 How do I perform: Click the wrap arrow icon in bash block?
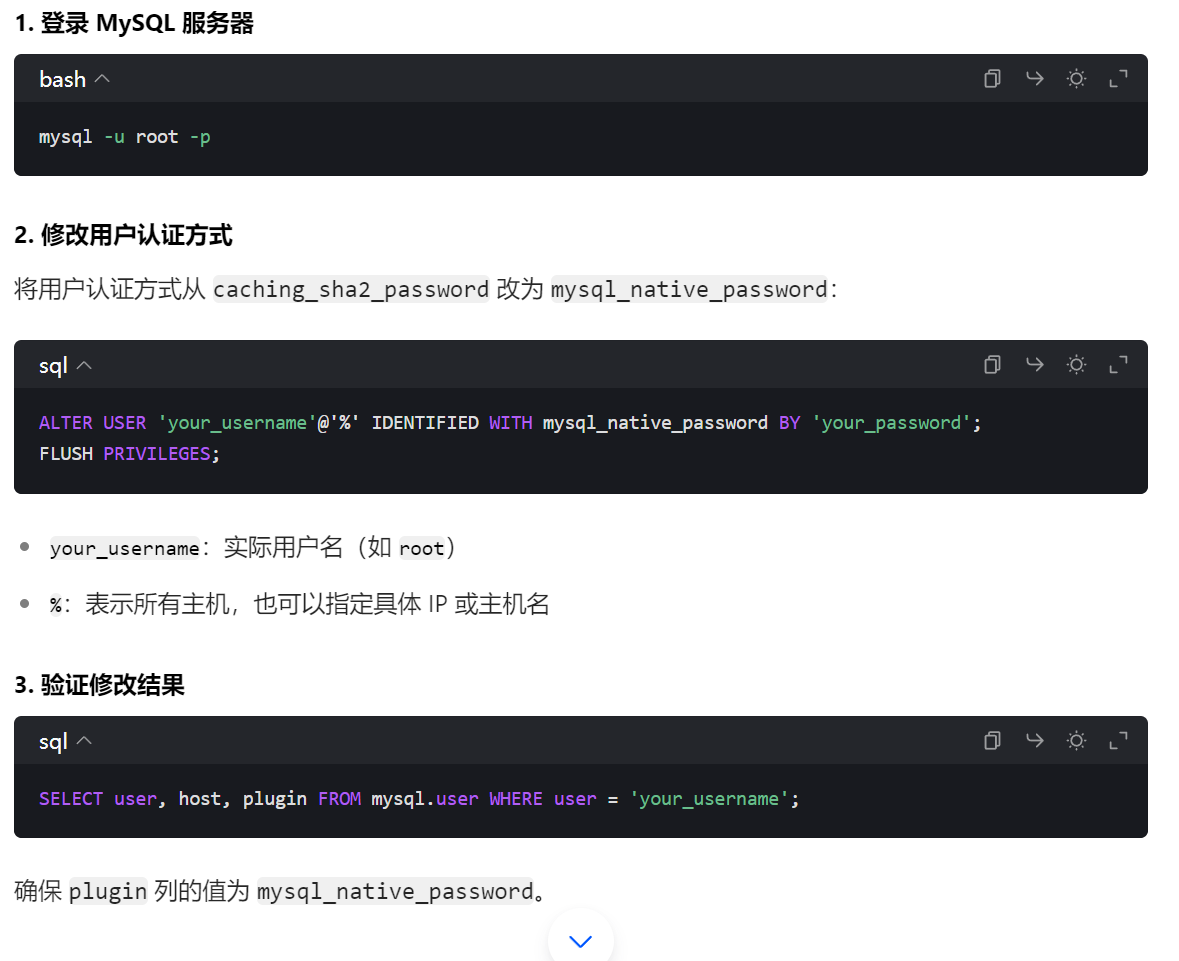[1035, 78]
